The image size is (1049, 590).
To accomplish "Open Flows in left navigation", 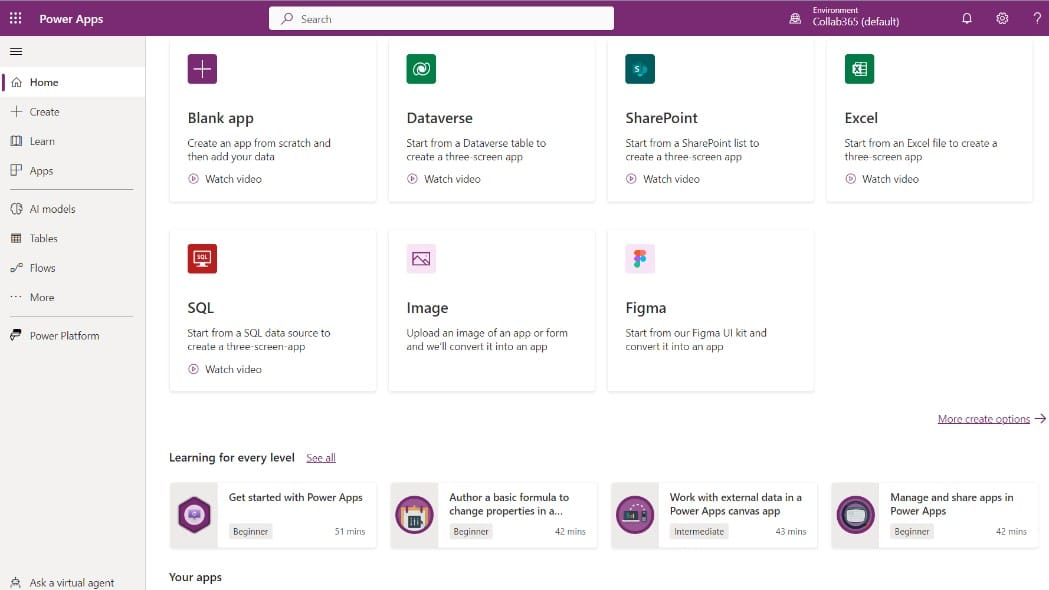I will 42,268.
